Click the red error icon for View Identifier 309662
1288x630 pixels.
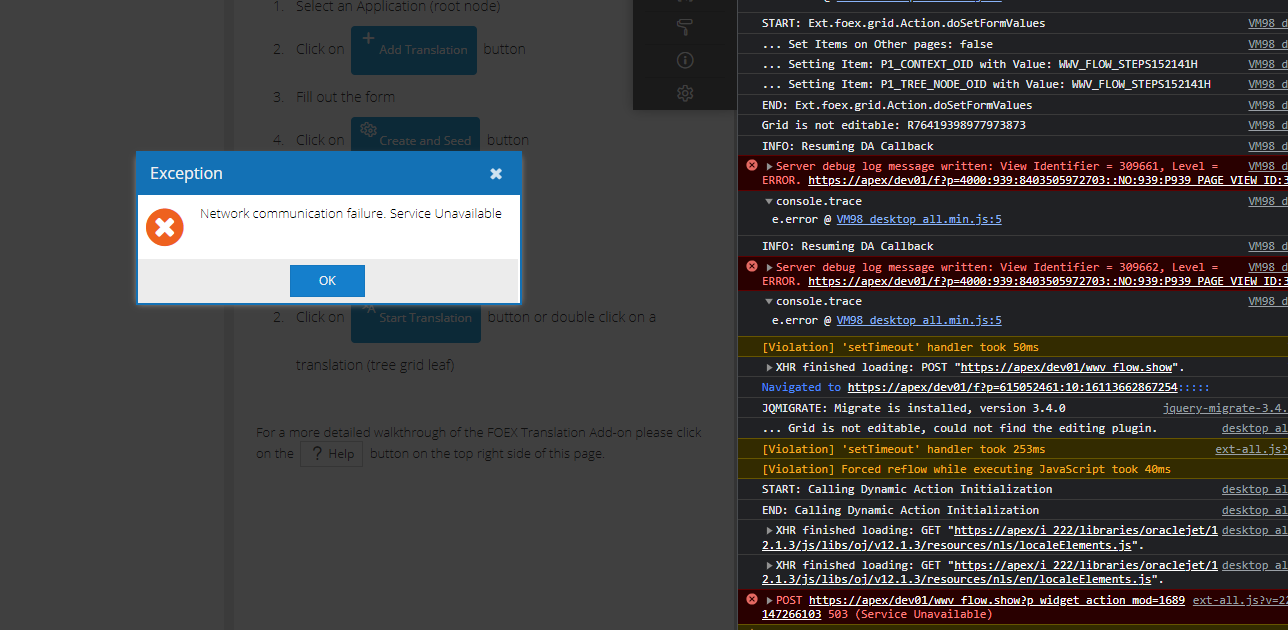(x=752, y=267)
